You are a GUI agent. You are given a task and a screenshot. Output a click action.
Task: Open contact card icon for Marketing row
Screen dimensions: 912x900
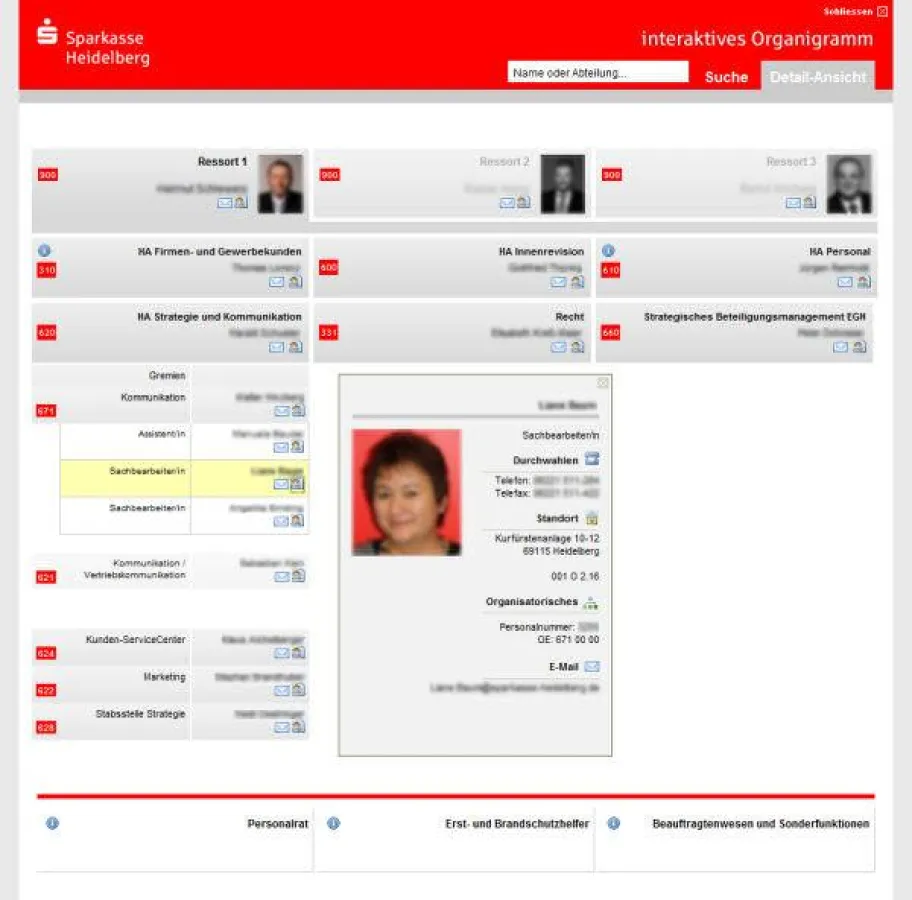(x=297, y=691)
